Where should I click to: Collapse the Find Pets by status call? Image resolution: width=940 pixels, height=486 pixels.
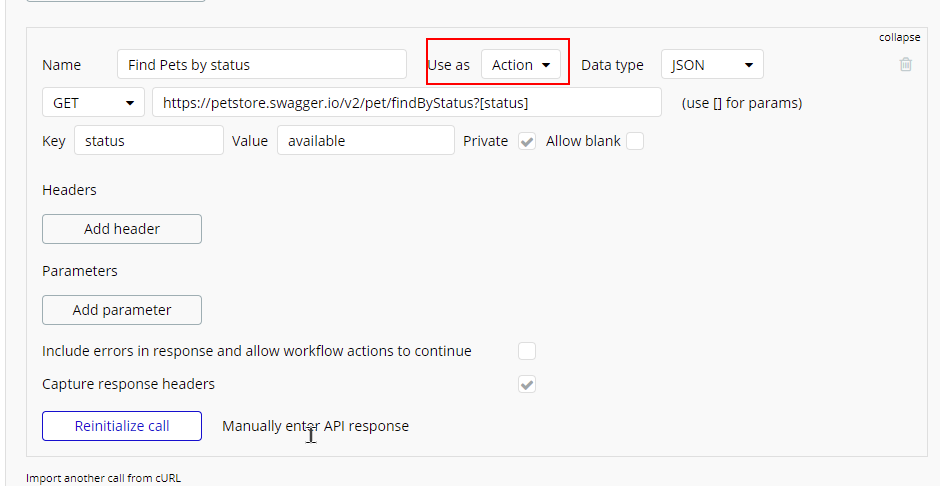899,37
